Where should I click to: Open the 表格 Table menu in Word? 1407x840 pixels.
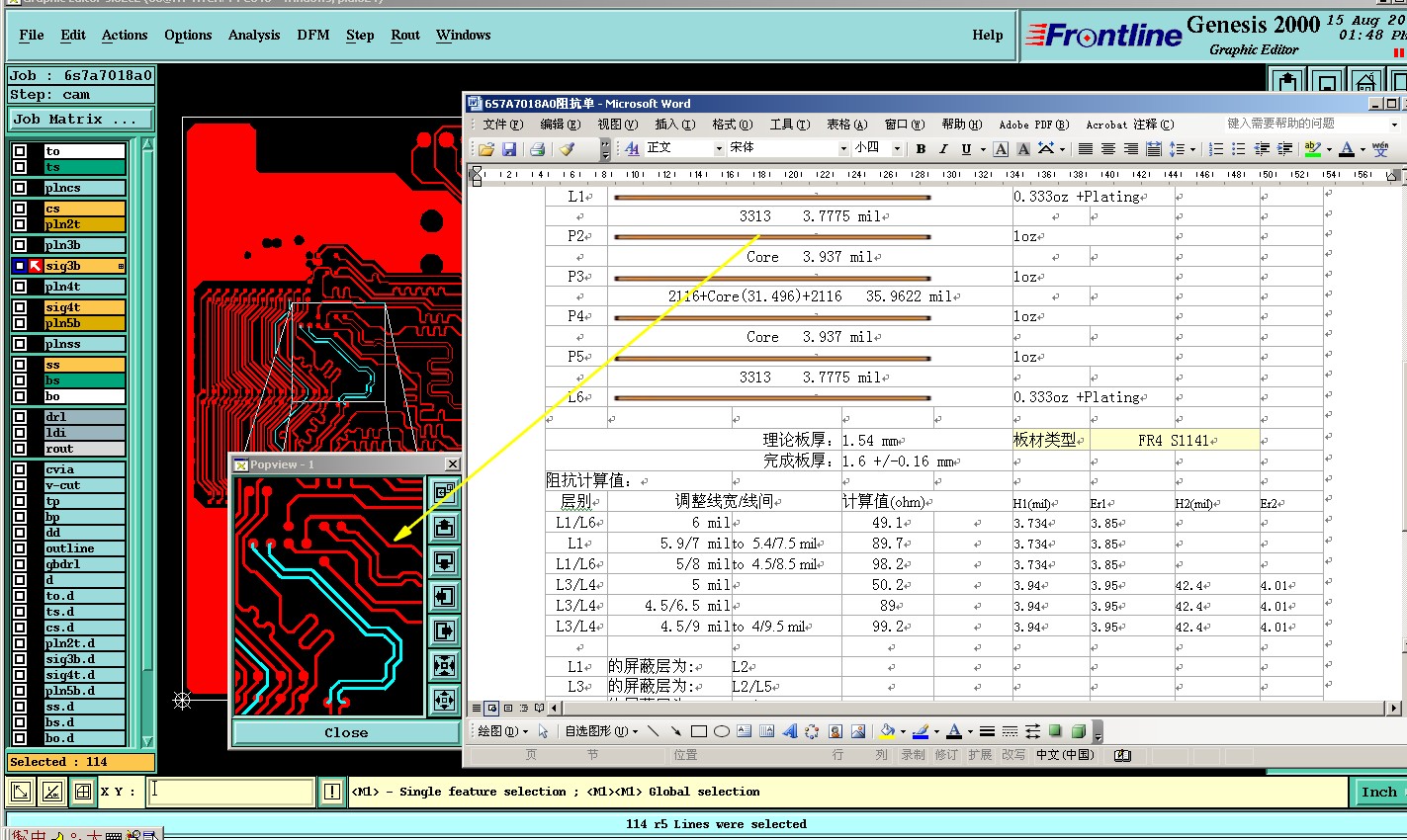[846, 125]
